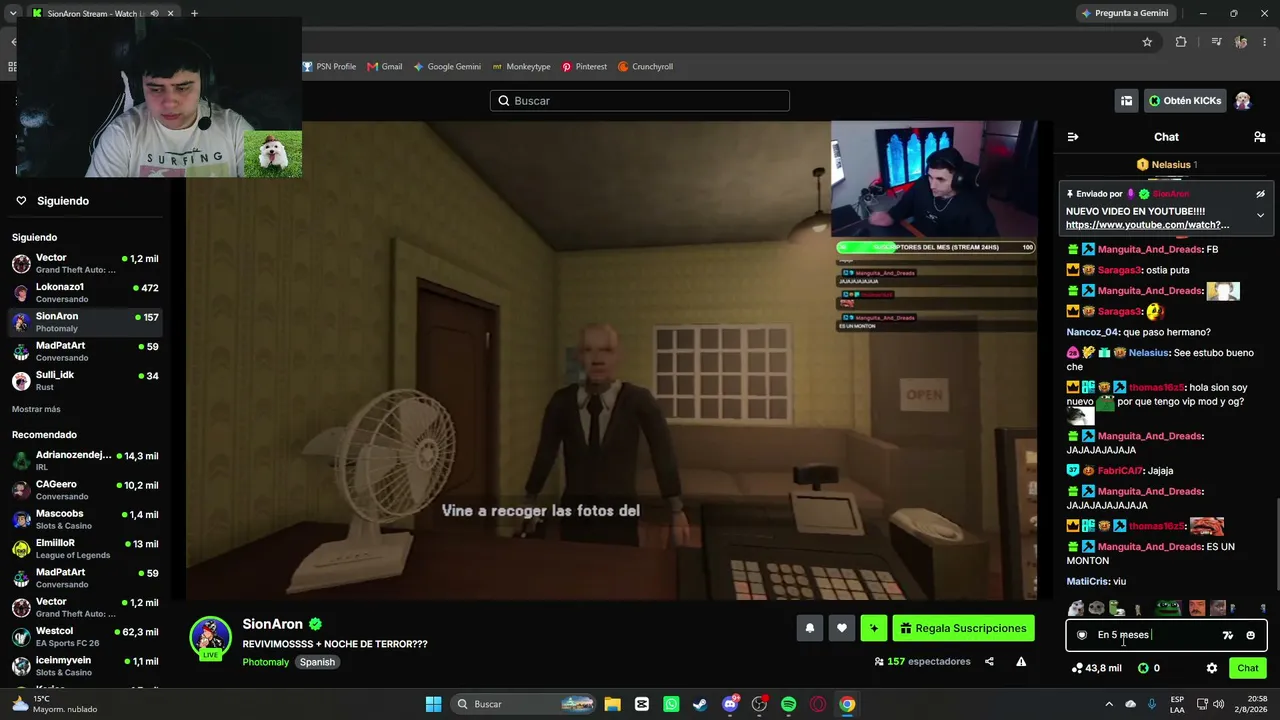Open Spotify from the taskbar
1280x720 pixels.
[x=788, y=704]
